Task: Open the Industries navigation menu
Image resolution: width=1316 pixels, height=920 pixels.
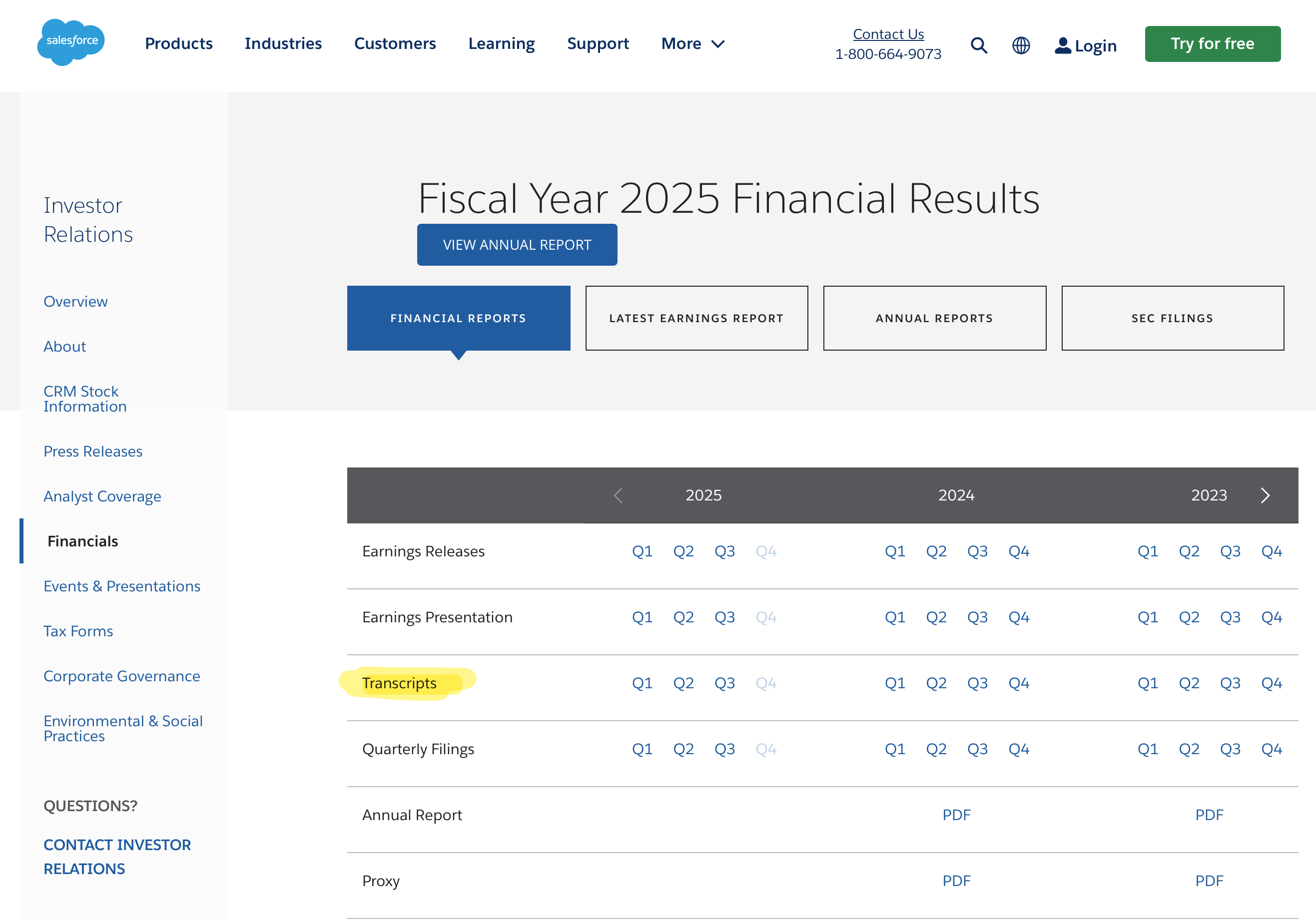Action: coord(283,43)
